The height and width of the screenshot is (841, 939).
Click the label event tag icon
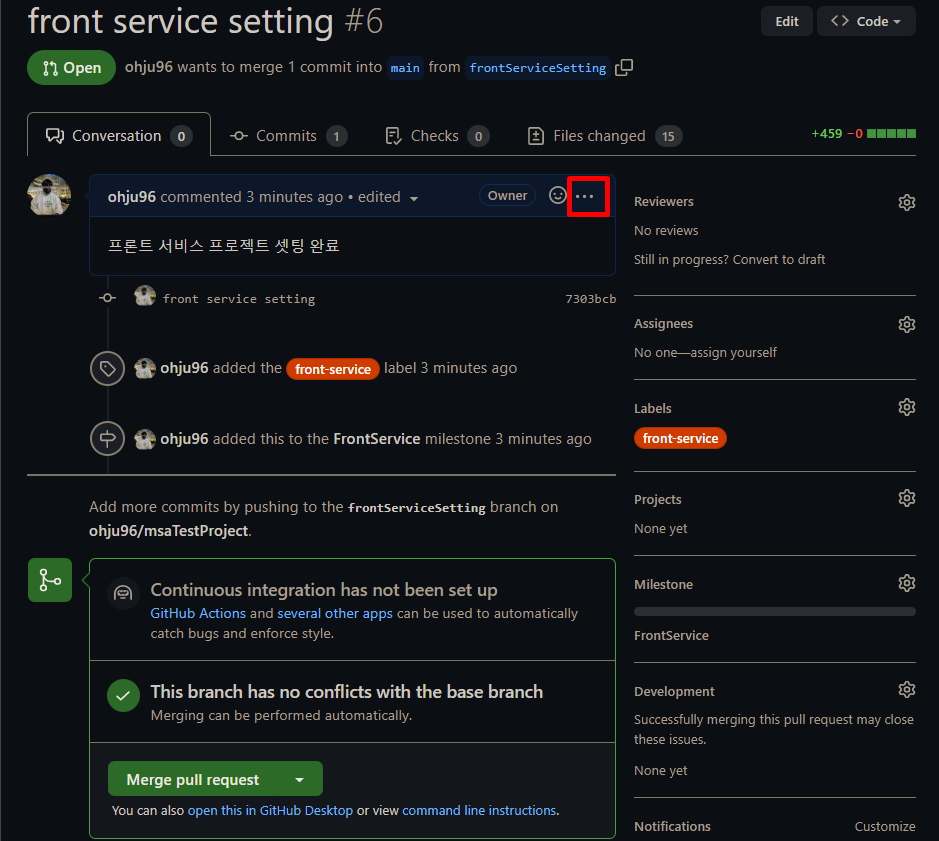point(107,368)
